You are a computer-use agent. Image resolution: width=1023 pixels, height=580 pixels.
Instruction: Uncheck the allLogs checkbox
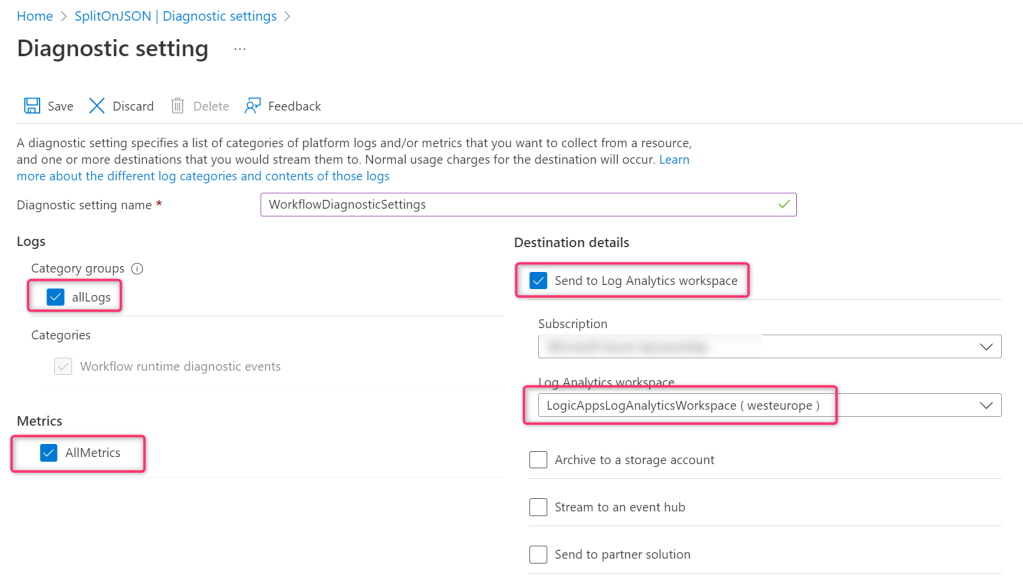pyautogui.click(x=55, y=297)
